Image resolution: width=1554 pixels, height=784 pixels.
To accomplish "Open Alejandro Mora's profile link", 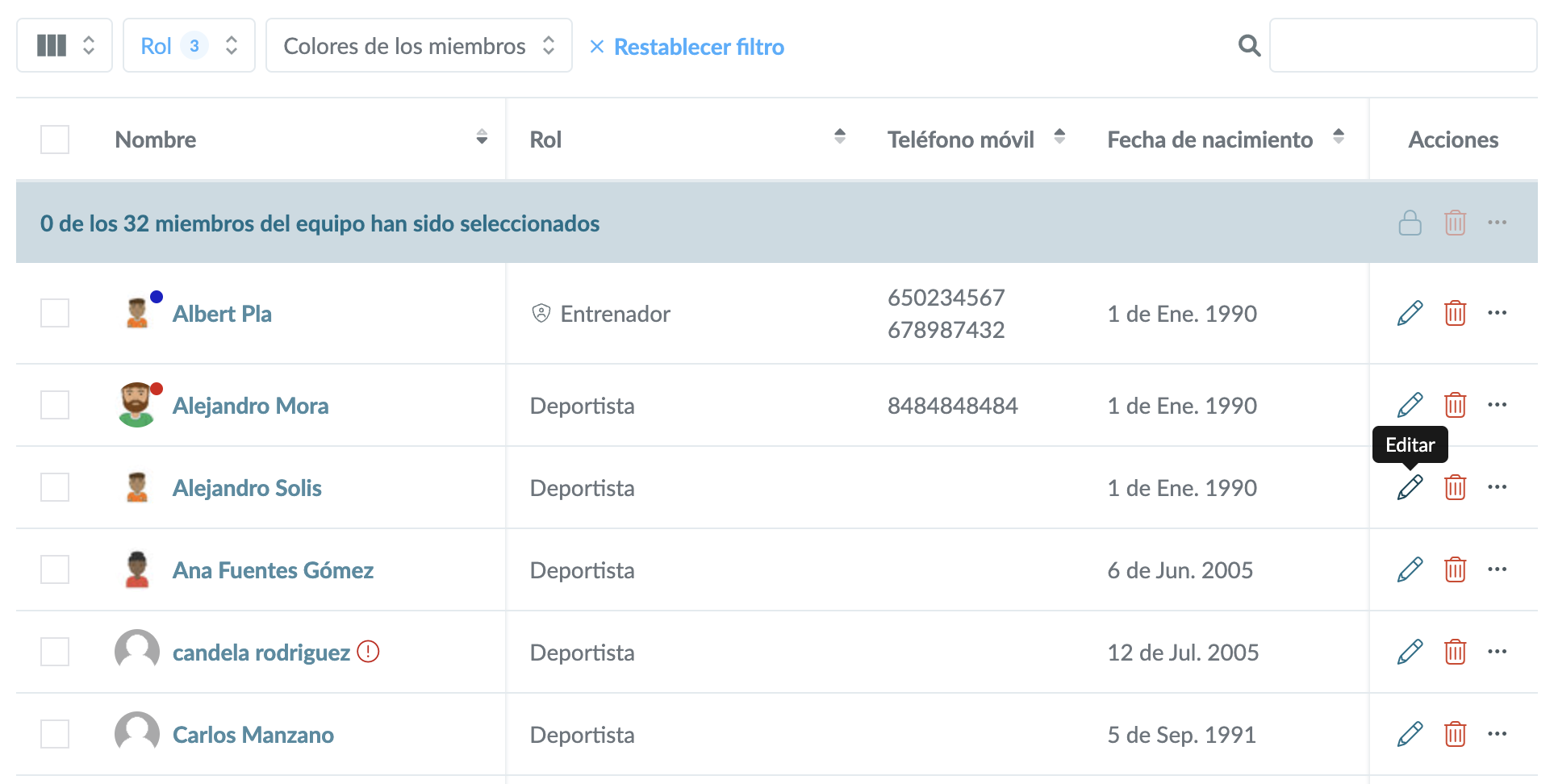I will coord(250,406).
